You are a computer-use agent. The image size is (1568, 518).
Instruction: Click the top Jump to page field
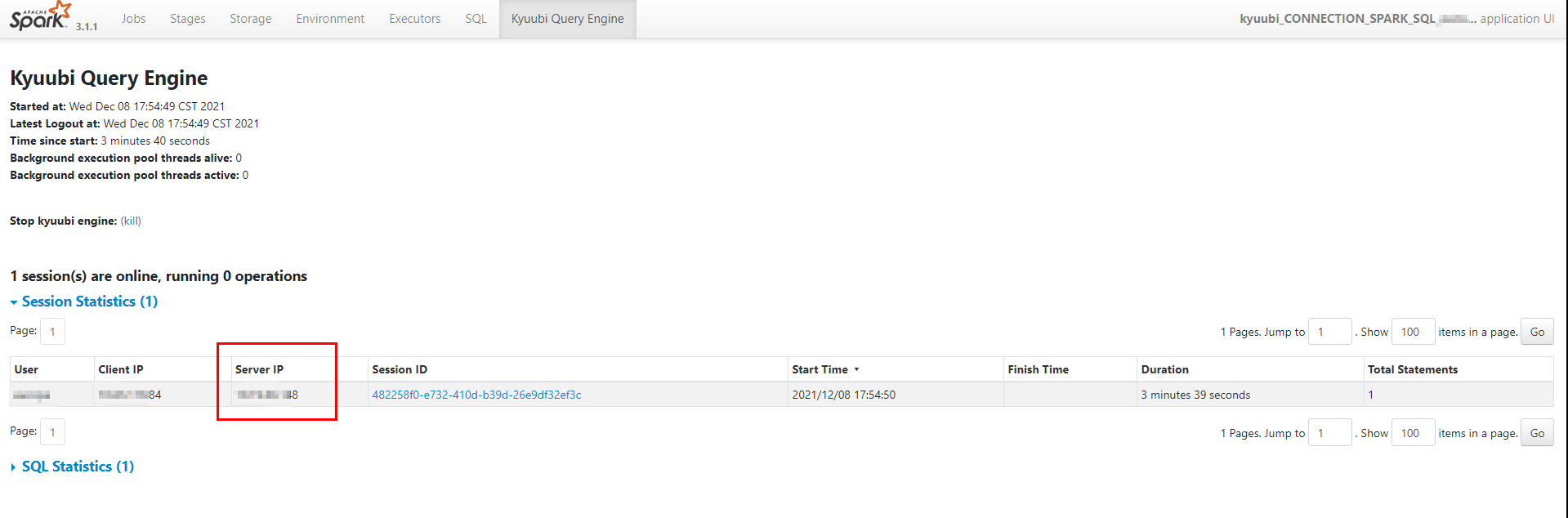coord(1329,332)
